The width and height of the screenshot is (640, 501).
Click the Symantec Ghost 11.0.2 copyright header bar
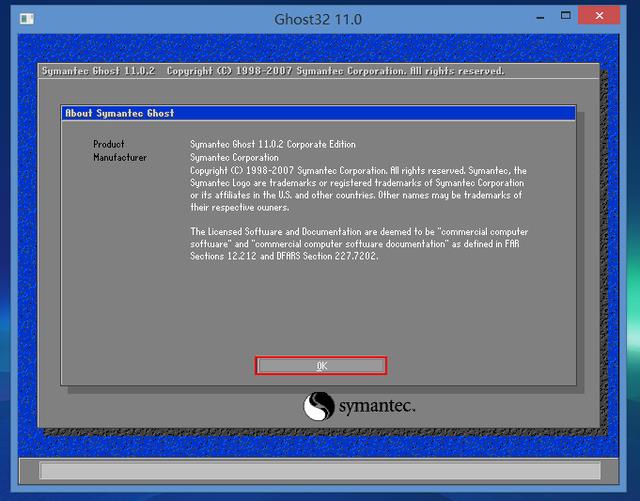click(x=318, y=71)
